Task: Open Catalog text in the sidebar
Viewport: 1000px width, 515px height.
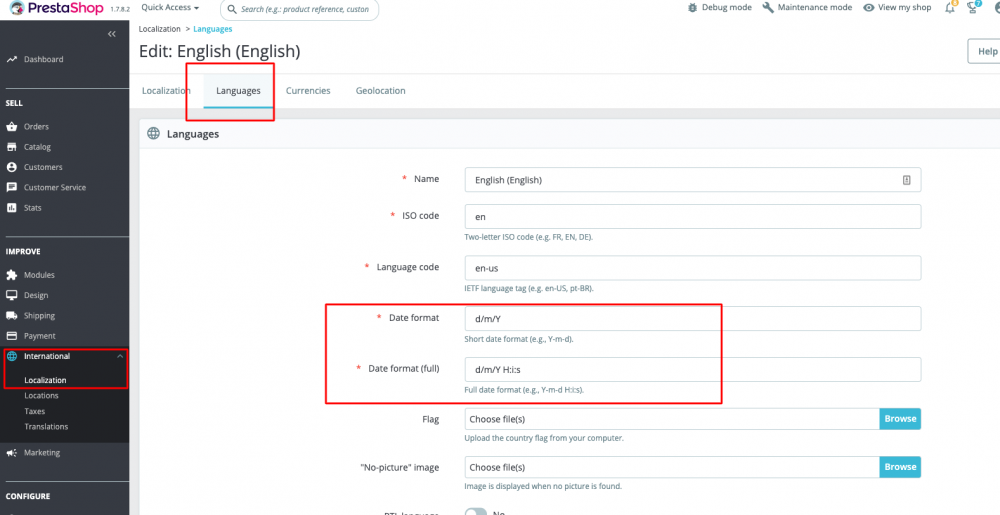Action: click(37, 147)
